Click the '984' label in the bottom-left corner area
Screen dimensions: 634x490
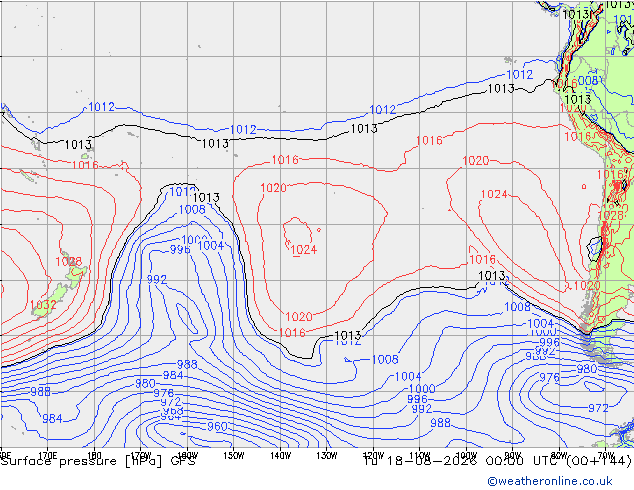point(52,418)
